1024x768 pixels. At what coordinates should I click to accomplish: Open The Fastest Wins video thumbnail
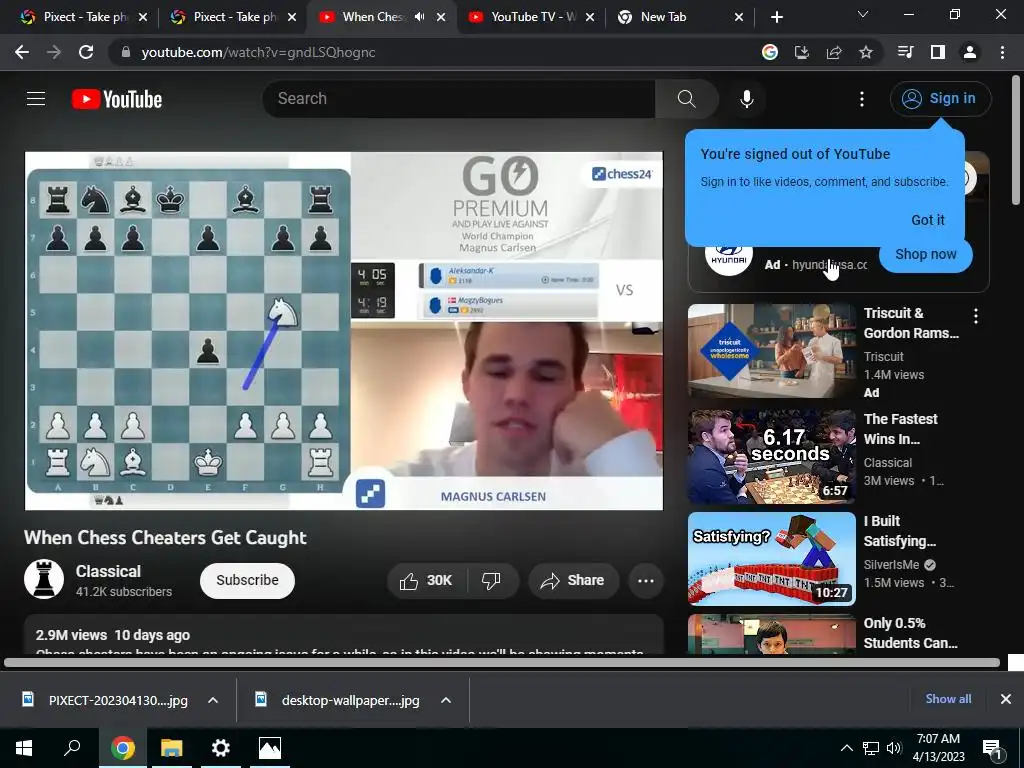[771, 456]
